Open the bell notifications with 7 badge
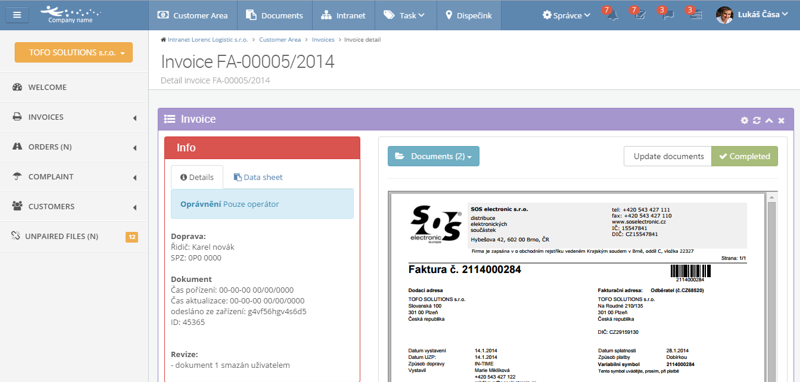The image size is (800, 382). tap(612, 14)
